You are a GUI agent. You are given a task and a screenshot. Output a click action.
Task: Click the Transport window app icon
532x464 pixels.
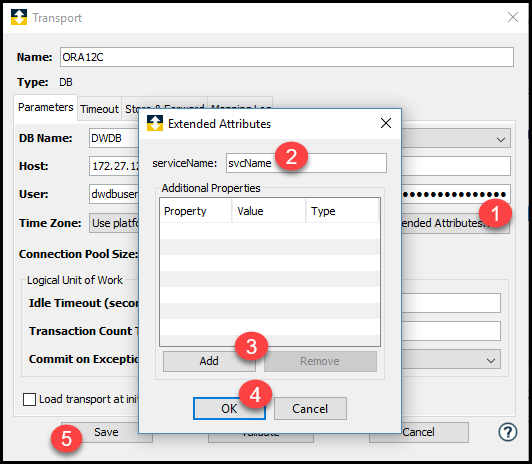[x=19, y=17]
